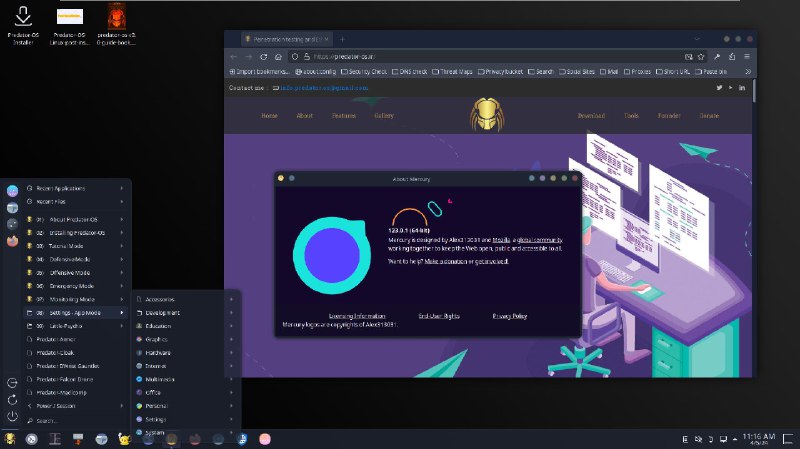The height and width of the screenshot is (449, 800).
Task: Click the padlock site security icon
Action: [307, 57]
